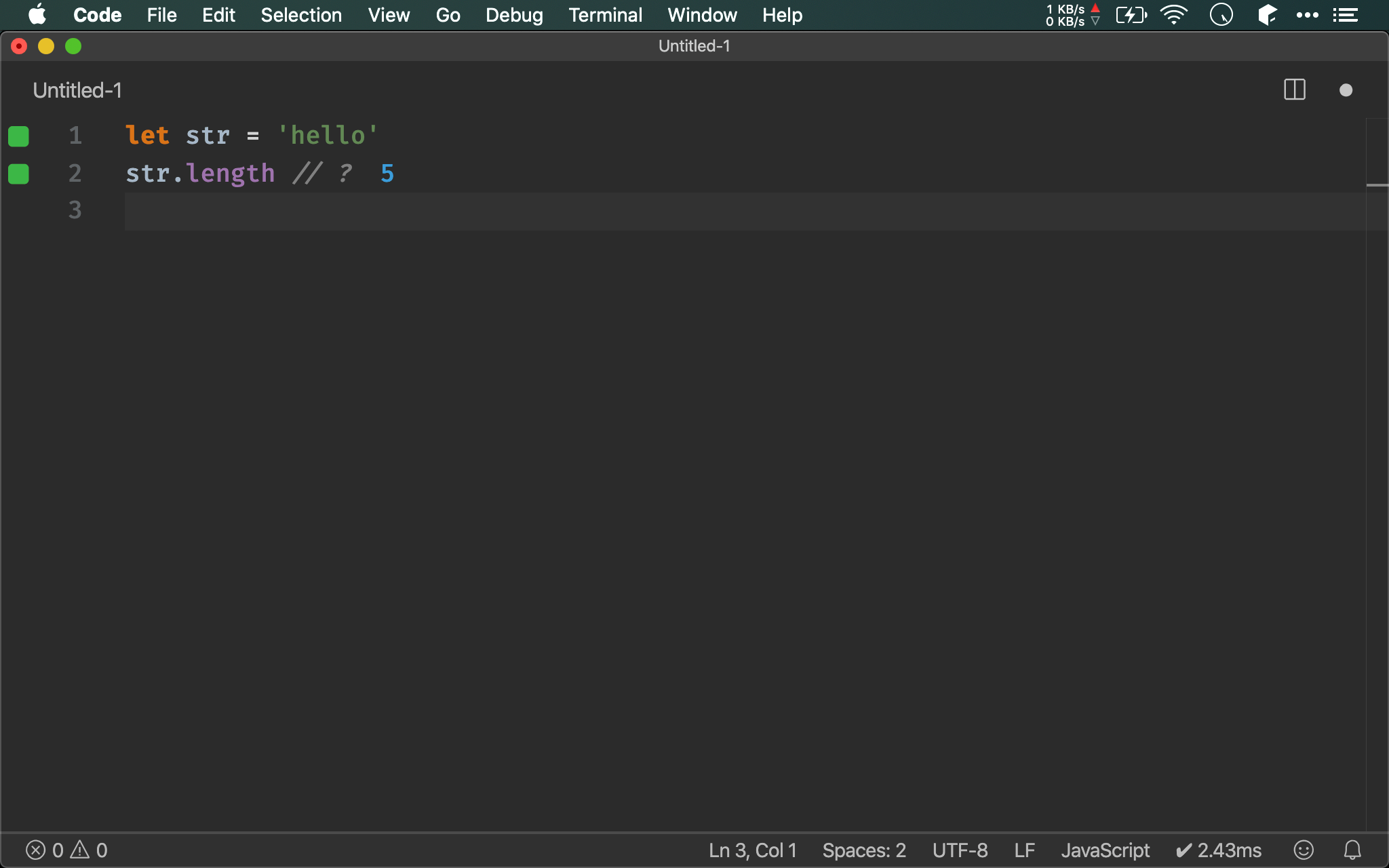Click the green coverage indicator on line 2
This screenshot has width=1389, height=868.
18,174
